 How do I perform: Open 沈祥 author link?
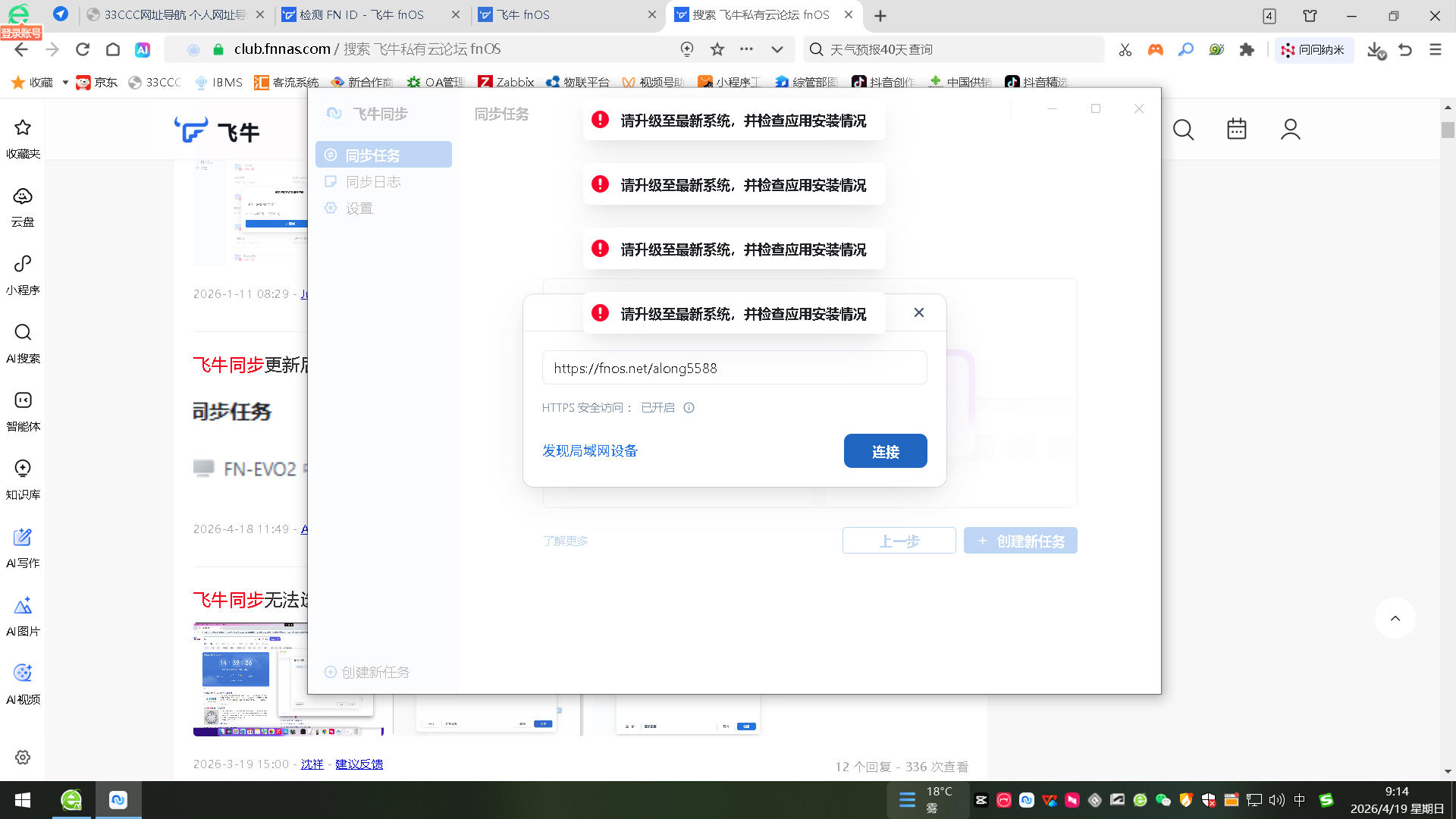(x=312, y=764)
